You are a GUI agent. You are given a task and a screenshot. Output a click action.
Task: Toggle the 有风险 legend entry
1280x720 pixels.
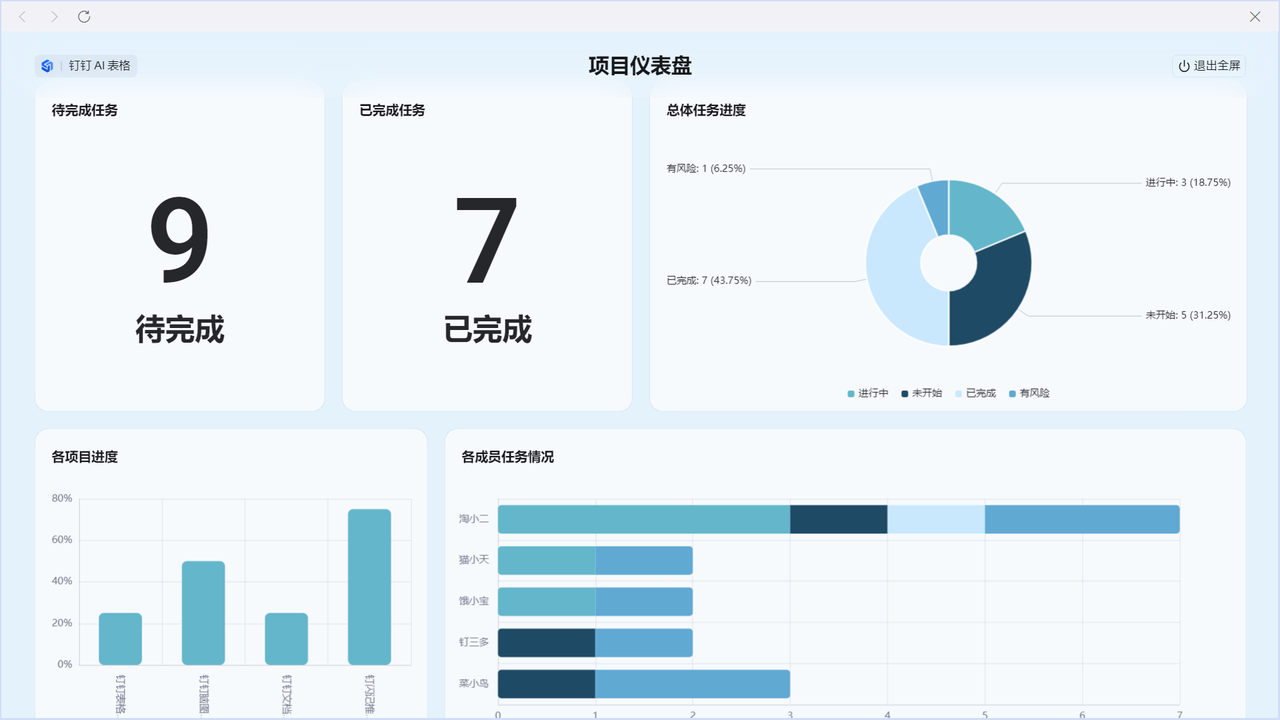coord(1029,393)
